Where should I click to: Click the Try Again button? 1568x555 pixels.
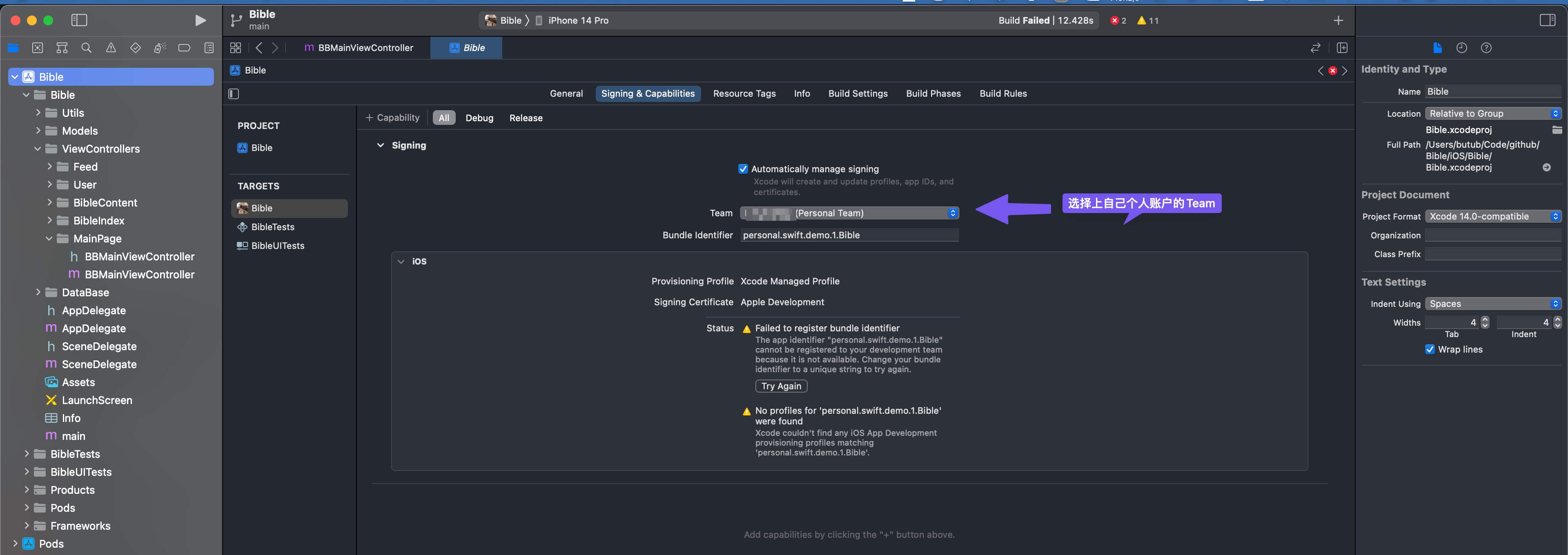(x=781, y=386)
